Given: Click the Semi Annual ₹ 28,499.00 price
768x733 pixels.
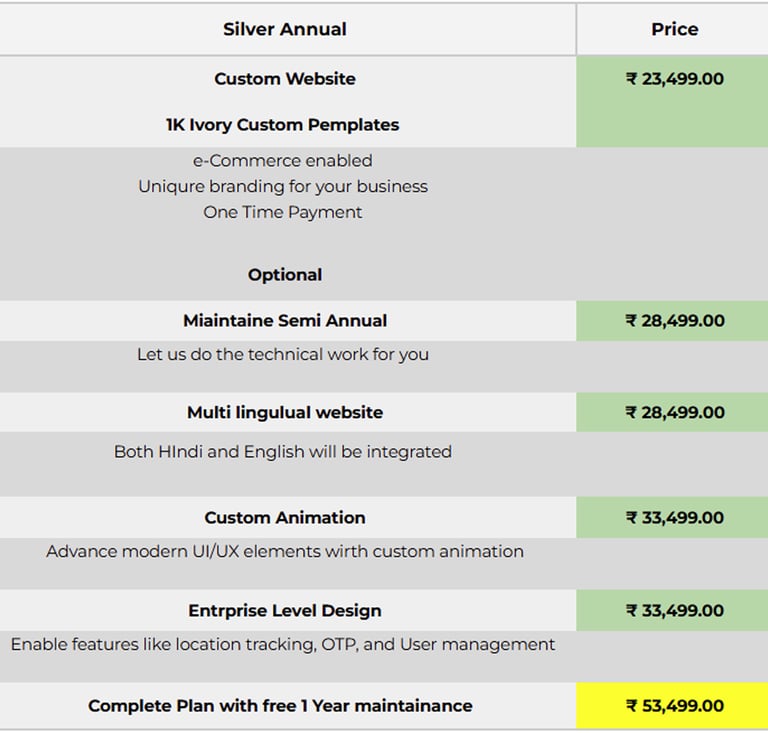Looking at the screenshot, I should [x=674, y=321].
